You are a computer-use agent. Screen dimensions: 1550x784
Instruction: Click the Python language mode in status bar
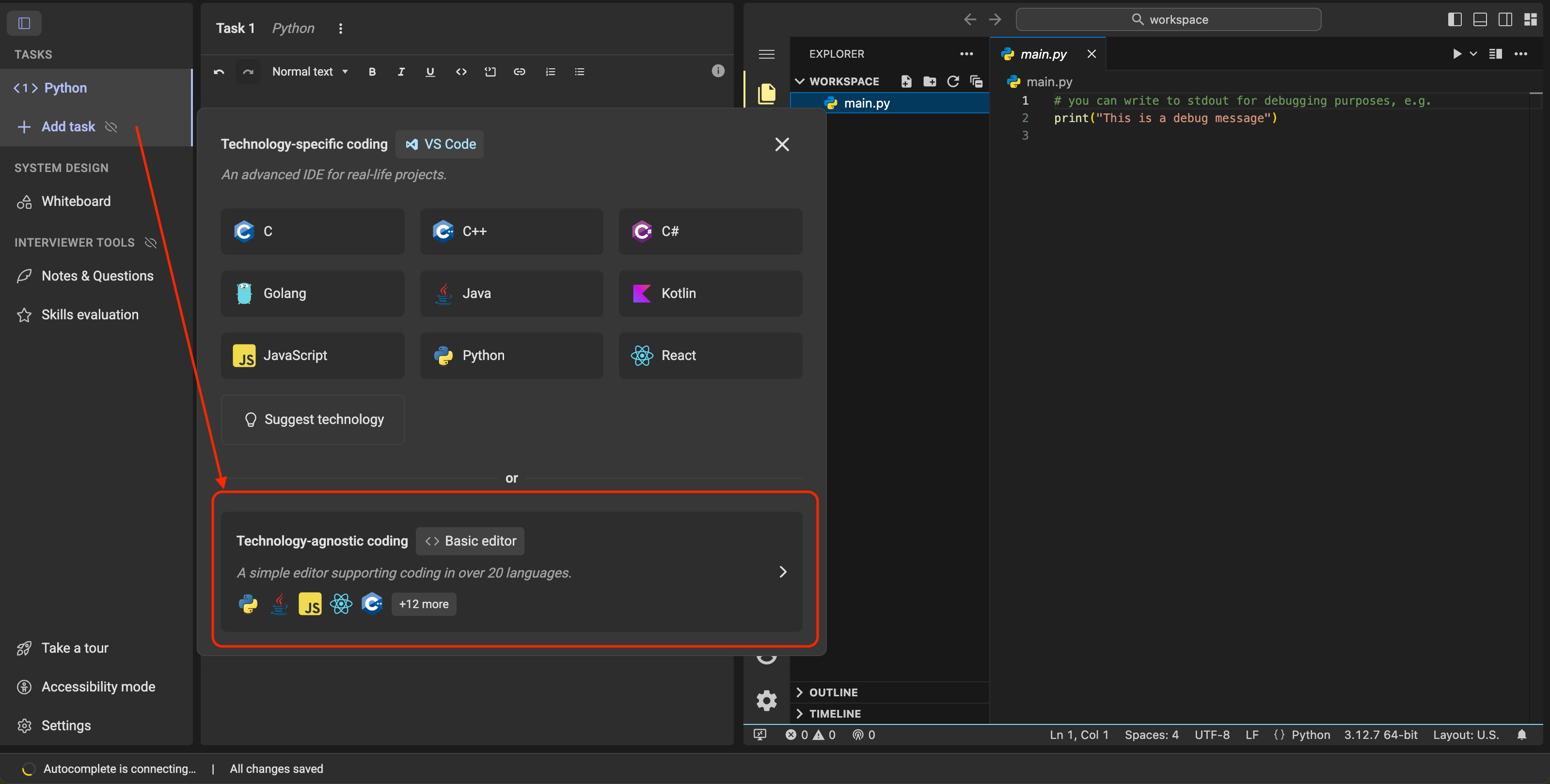(x=1311, y=734)
